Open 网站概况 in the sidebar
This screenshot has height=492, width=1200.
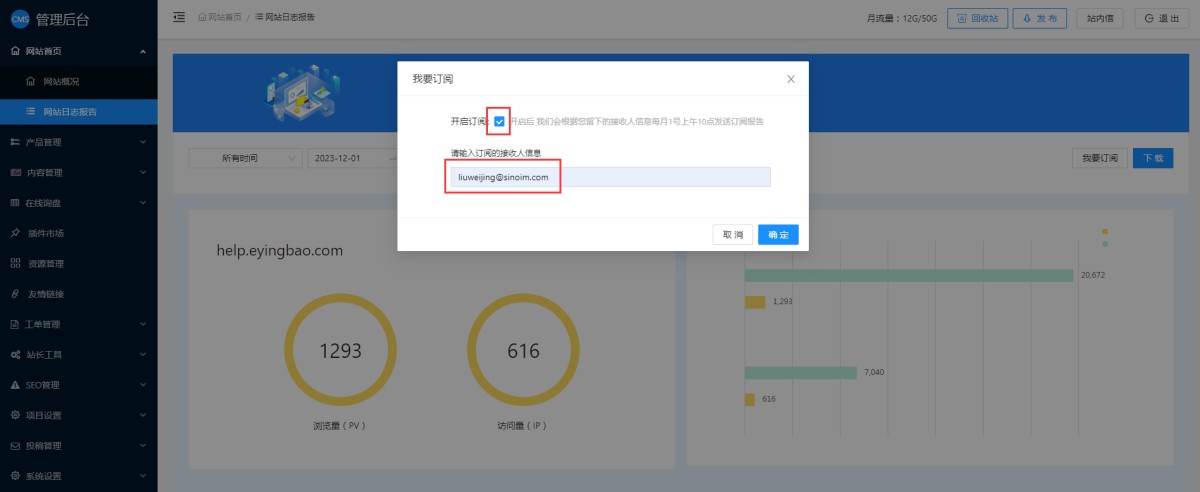78,81
